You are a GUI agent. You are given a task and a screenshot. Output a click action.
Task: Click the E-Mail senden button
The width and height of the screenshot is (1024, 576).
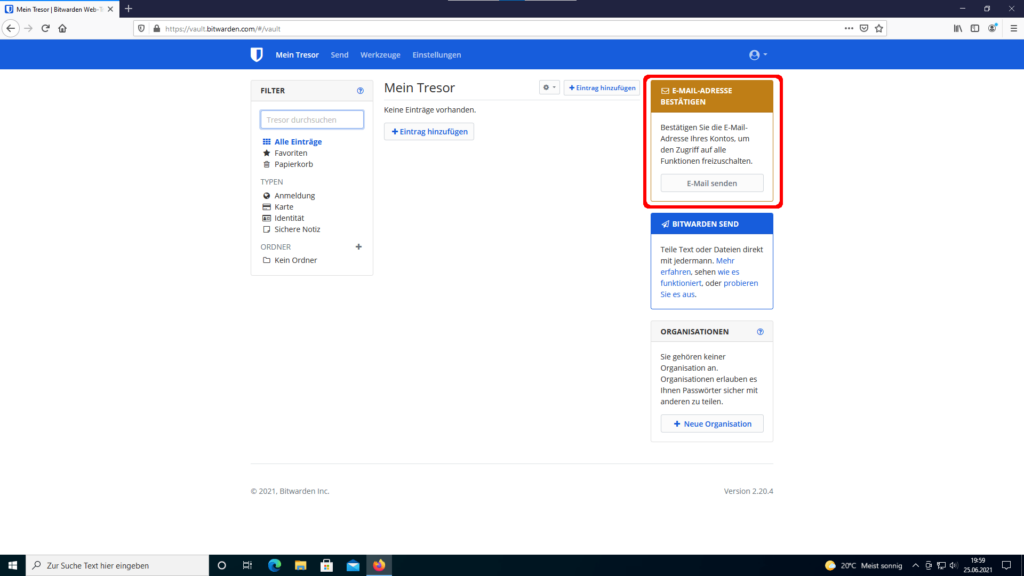click(x=712, y=184)
